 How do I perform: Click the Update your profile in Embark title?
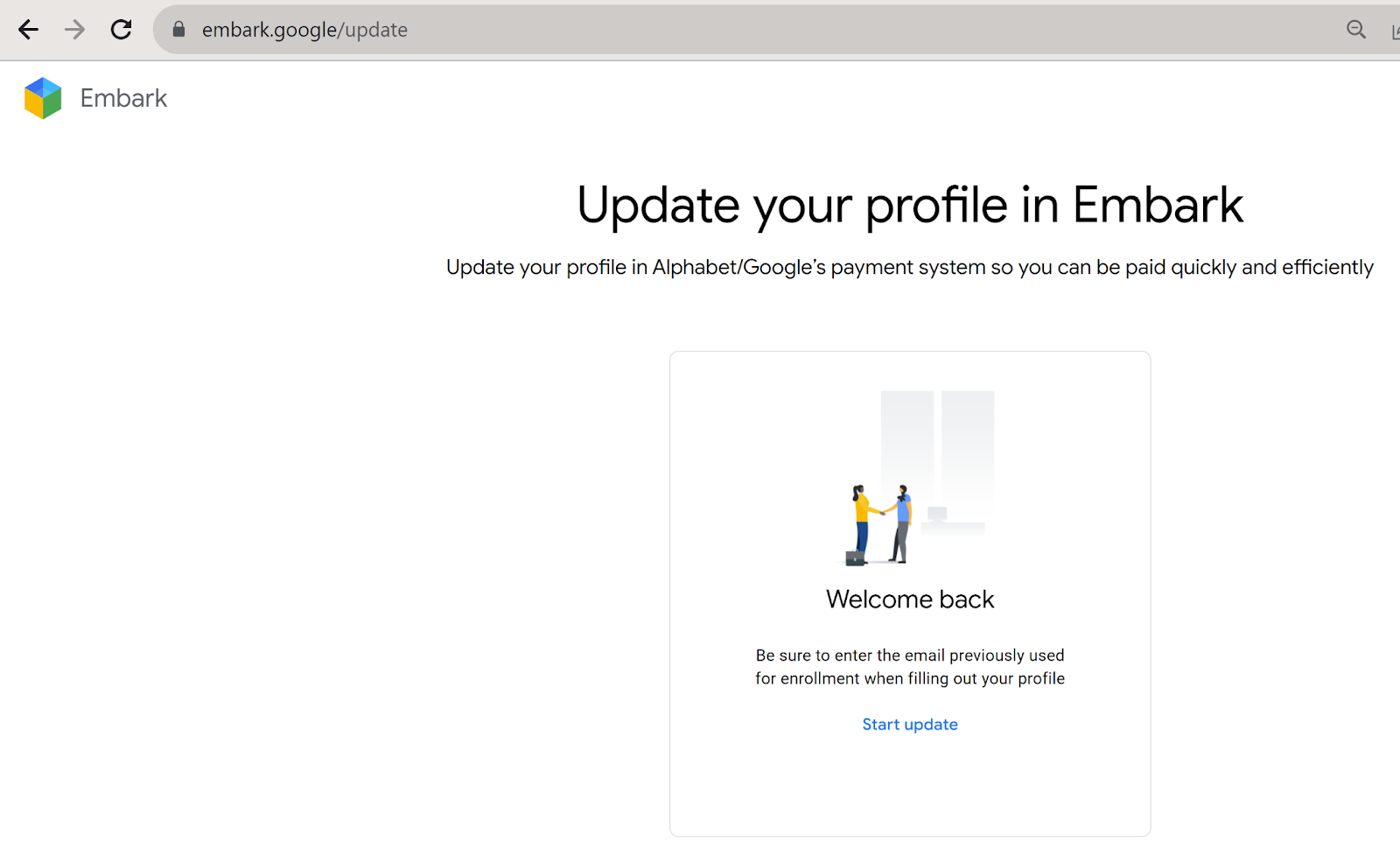pyautogui.click(x=909, y=207)
